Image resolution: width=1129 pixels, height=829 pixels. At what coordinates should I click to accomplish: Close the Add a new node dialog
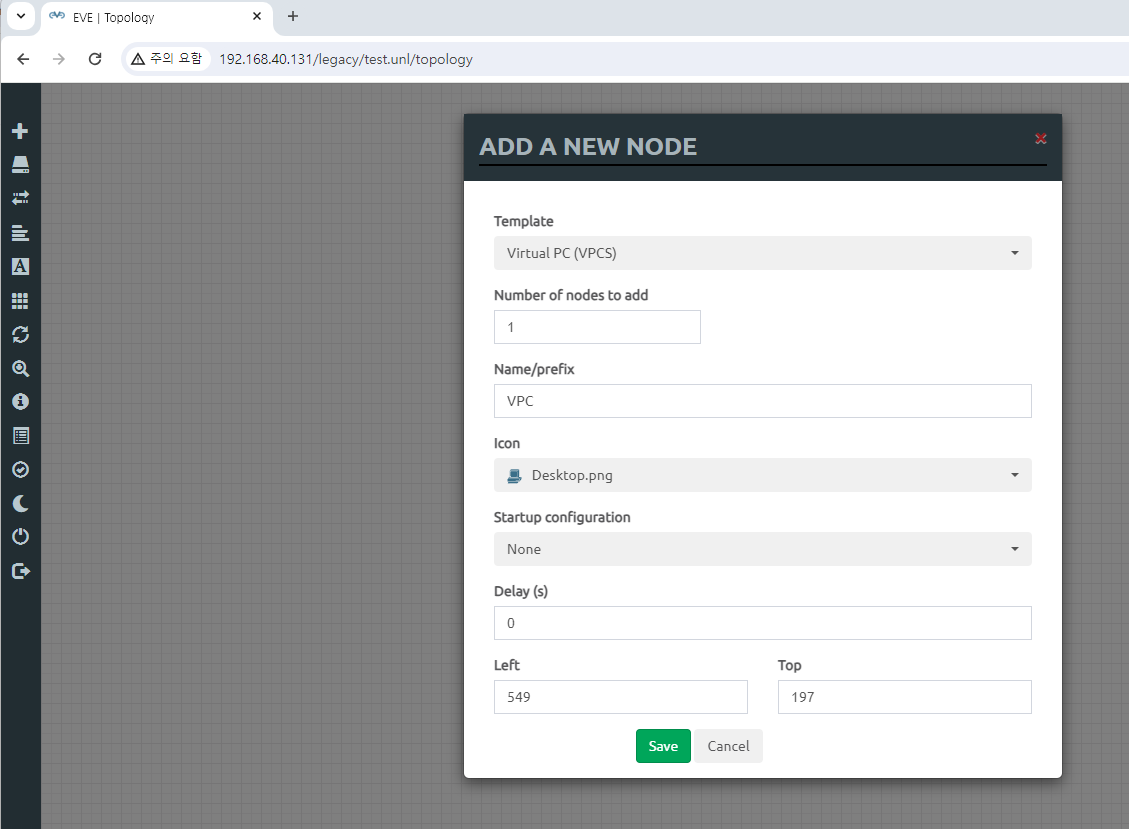click(1040, 138)
